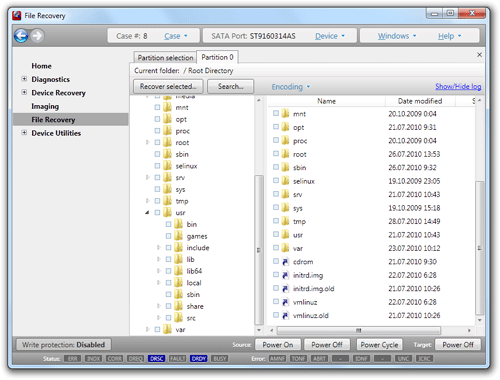The height and width of the screenshot is (380, 500).
Task: Click file list horizontal scrollbar thumb
Action: click(359, 330)
